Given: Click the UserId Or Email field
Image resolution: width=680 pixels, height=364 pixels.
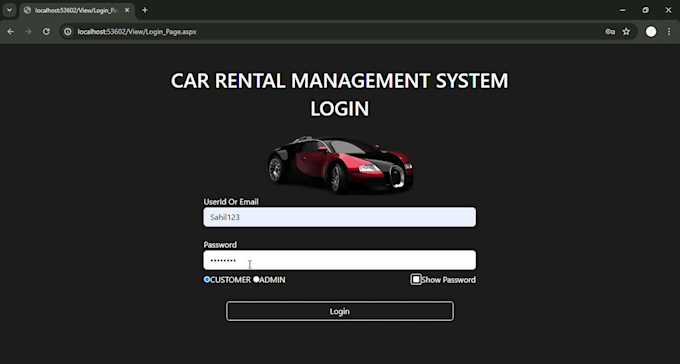Looking at the screenshot, I should click(x=340, y=217).
